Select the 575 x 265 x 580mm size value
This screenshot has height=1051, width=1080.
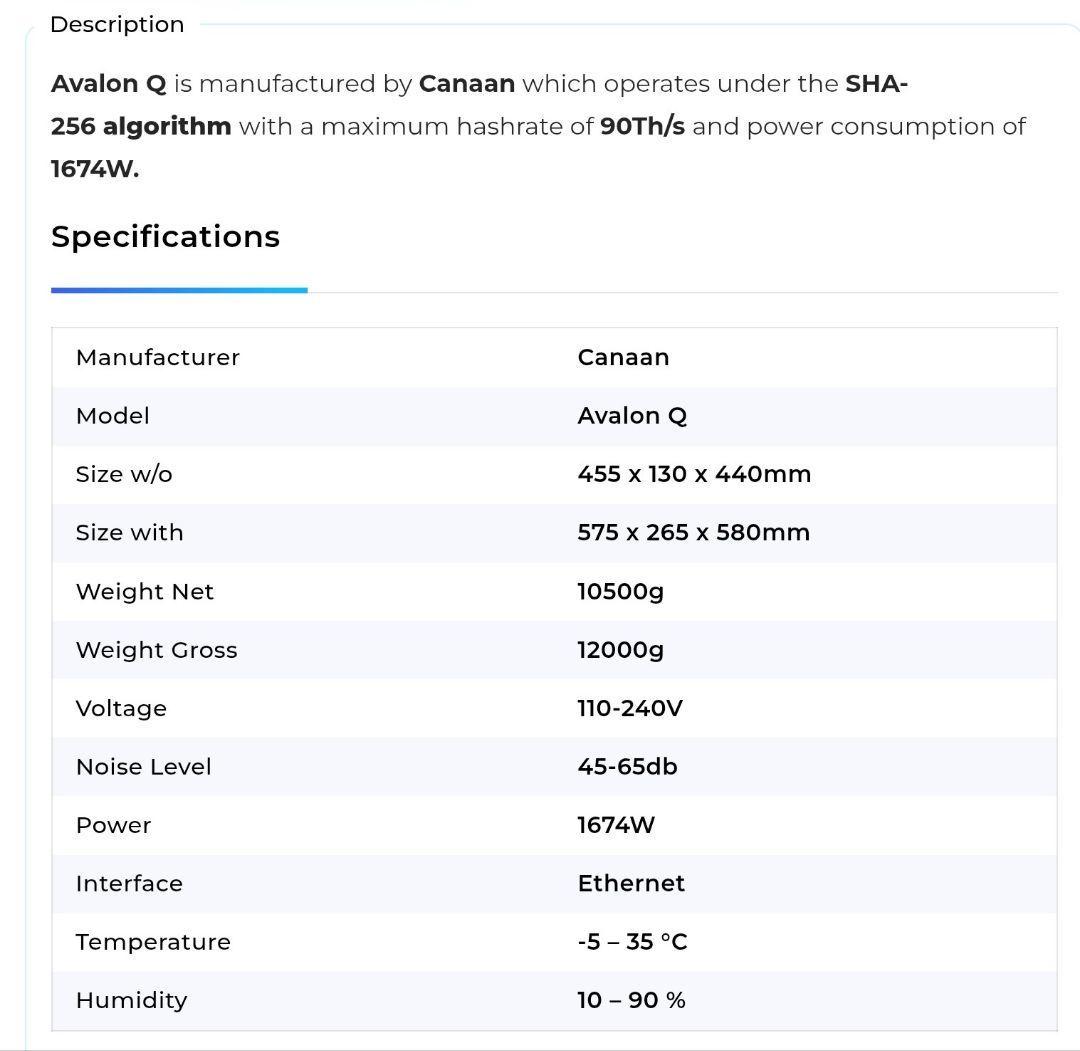click(x=693, y=533)
